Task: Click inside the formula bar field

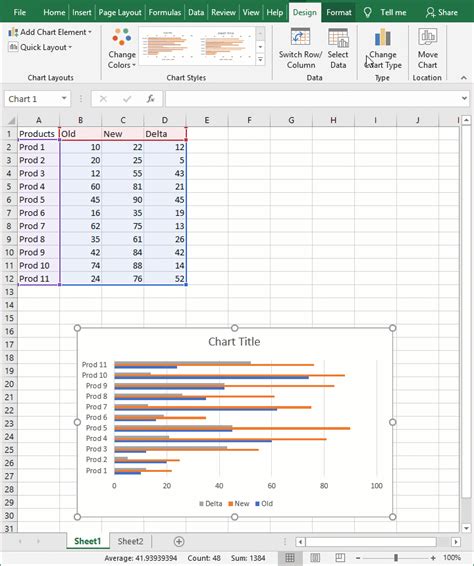Action: pyautogui.click(x=312, y=99)
